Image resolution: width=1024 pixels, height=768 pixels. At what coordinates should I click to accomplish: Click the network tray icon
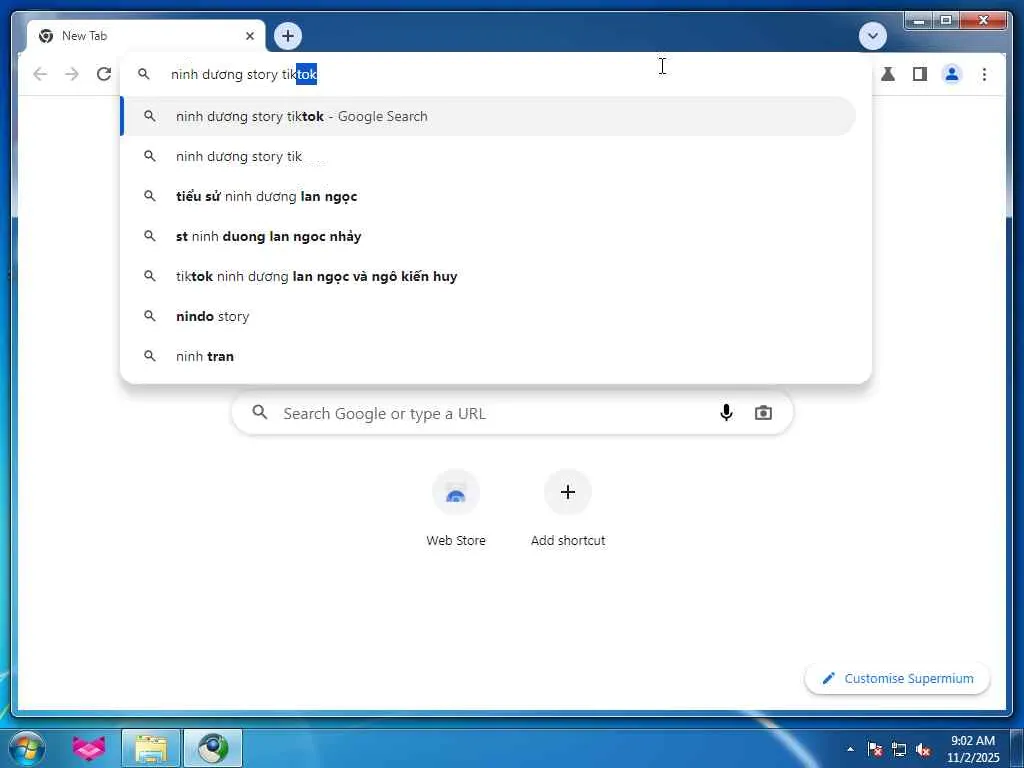[x=899, y=749]
